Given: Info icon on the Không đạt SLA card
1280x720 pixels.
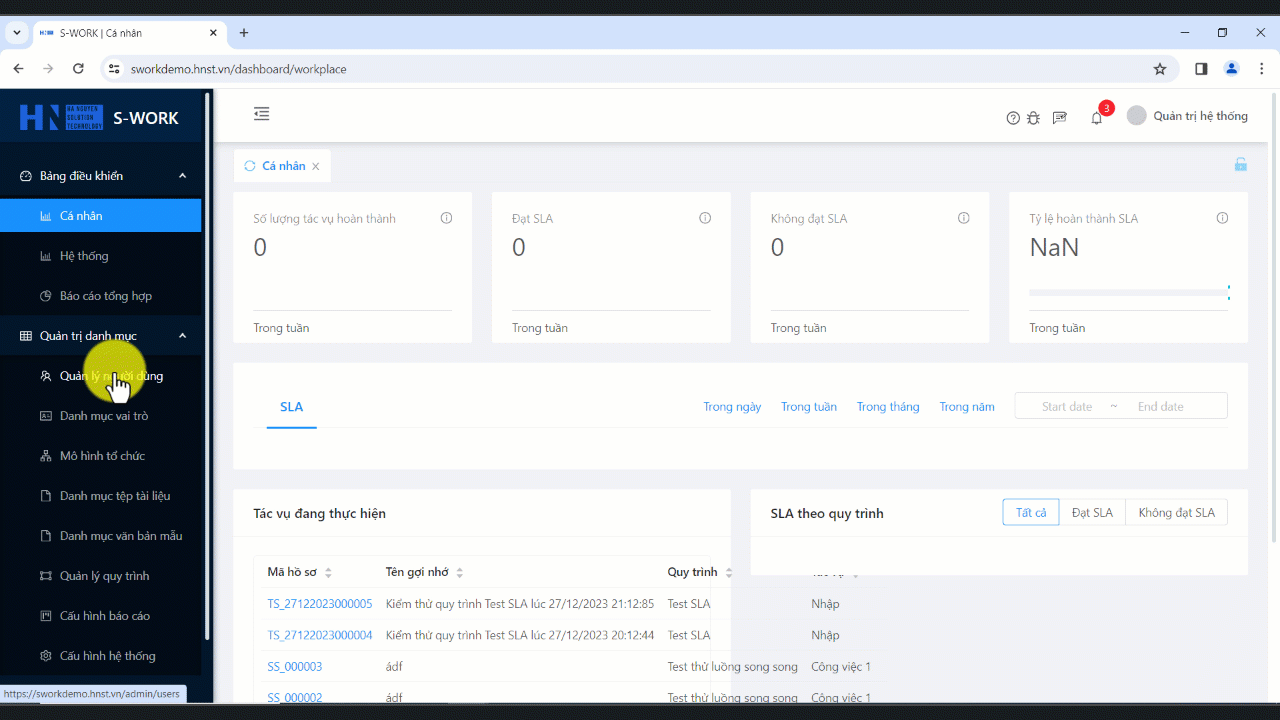Looking at the screenshot, I should coord(964,218).
